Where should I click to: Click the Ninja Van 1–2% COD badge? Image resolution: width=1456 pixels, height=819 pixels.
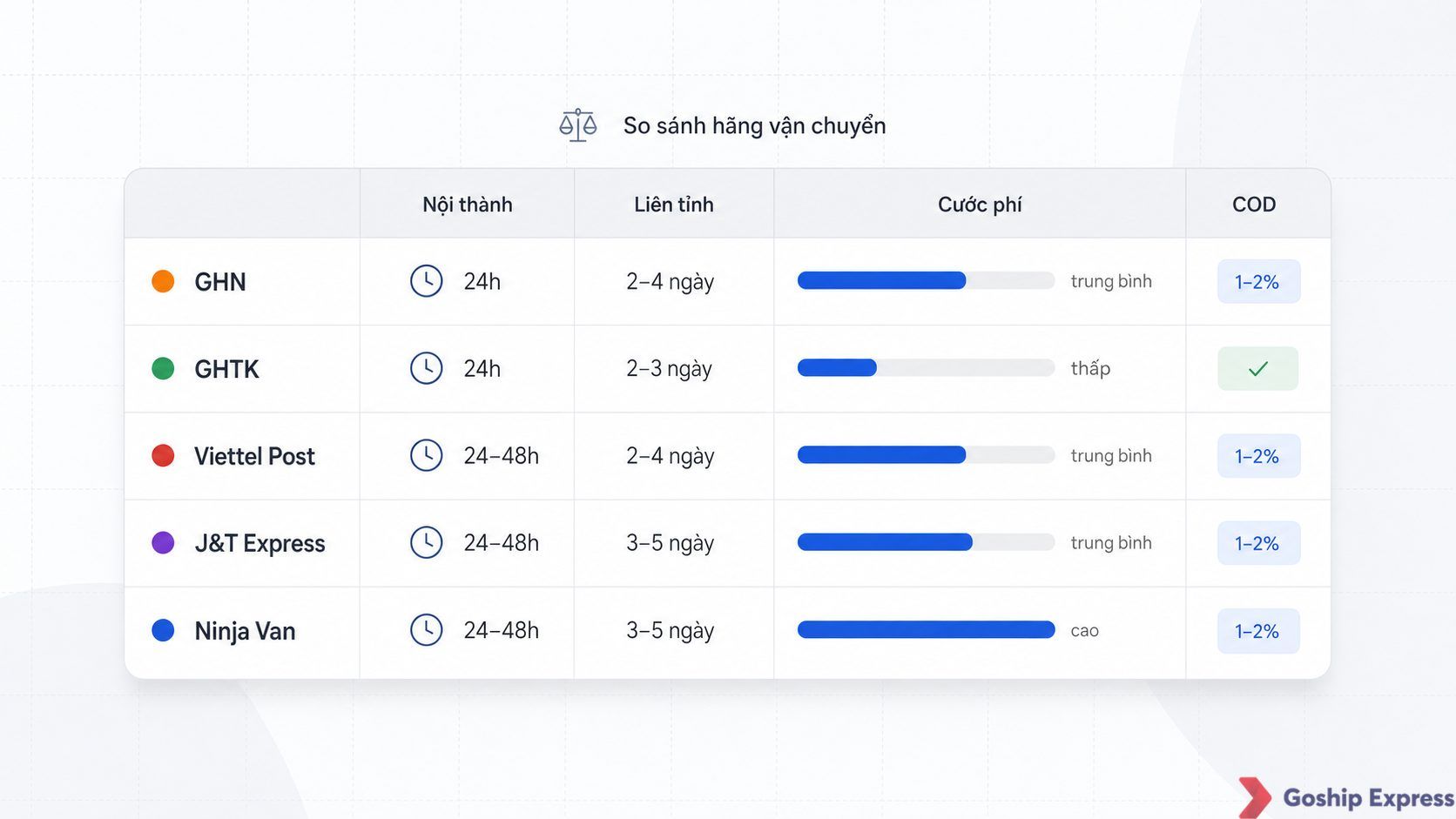(1258, 631)
